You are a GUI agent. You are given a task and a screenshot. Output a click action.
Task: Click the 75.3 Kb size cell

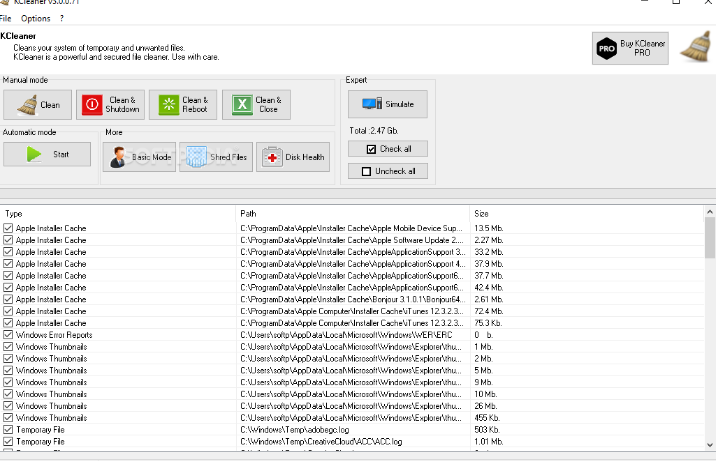(488, 323)
